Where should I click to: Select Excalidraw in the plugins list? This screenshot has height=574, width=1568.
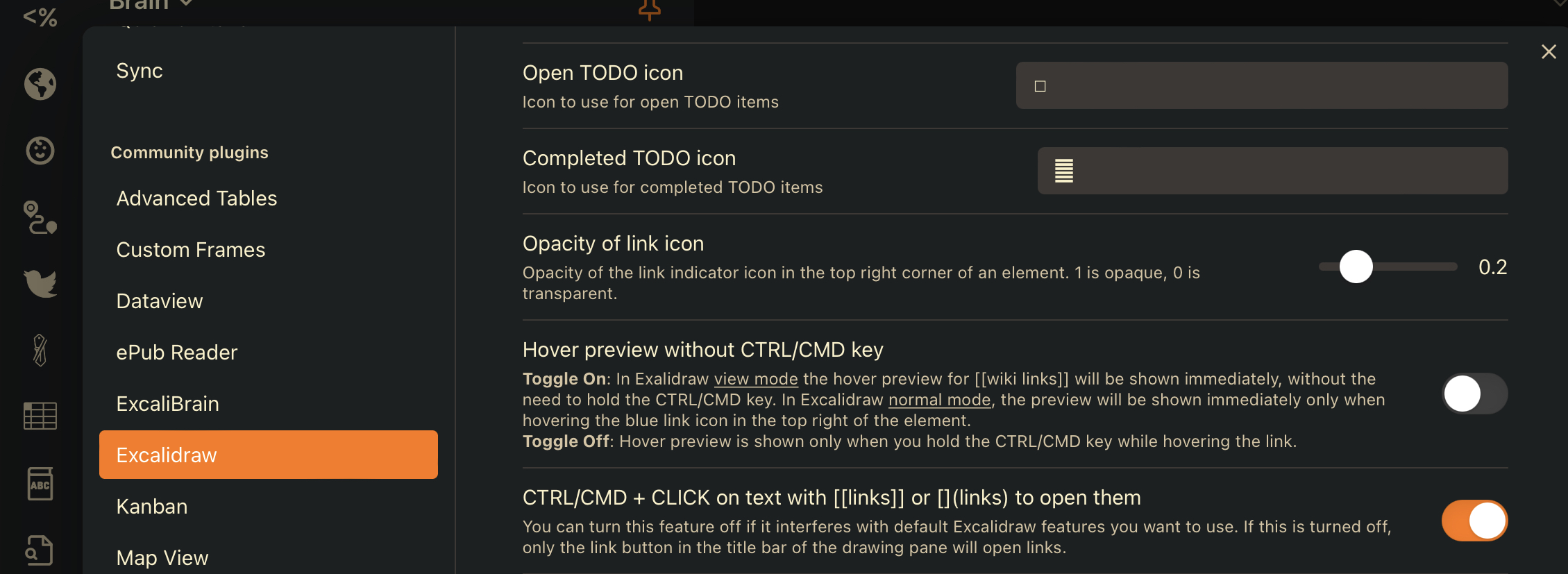tap(269, 455)
